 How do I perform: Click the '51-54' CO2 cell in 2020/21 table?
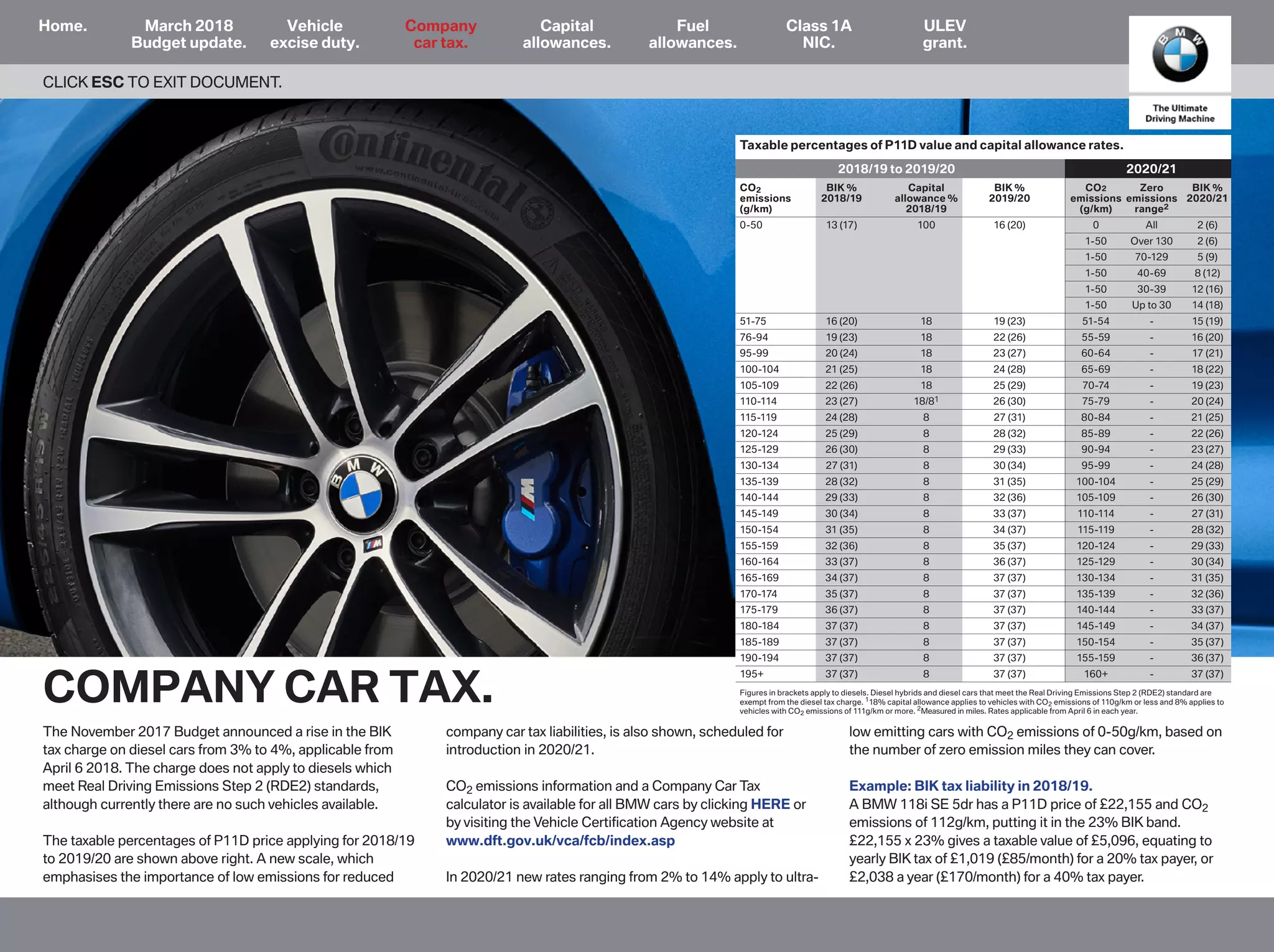click(1095, 321)
